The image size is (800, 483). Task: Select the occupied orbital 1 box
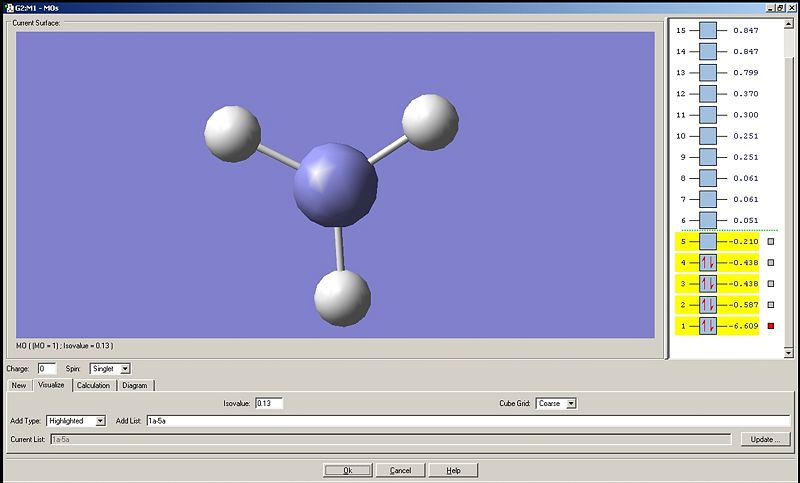[x=708, y=326]
